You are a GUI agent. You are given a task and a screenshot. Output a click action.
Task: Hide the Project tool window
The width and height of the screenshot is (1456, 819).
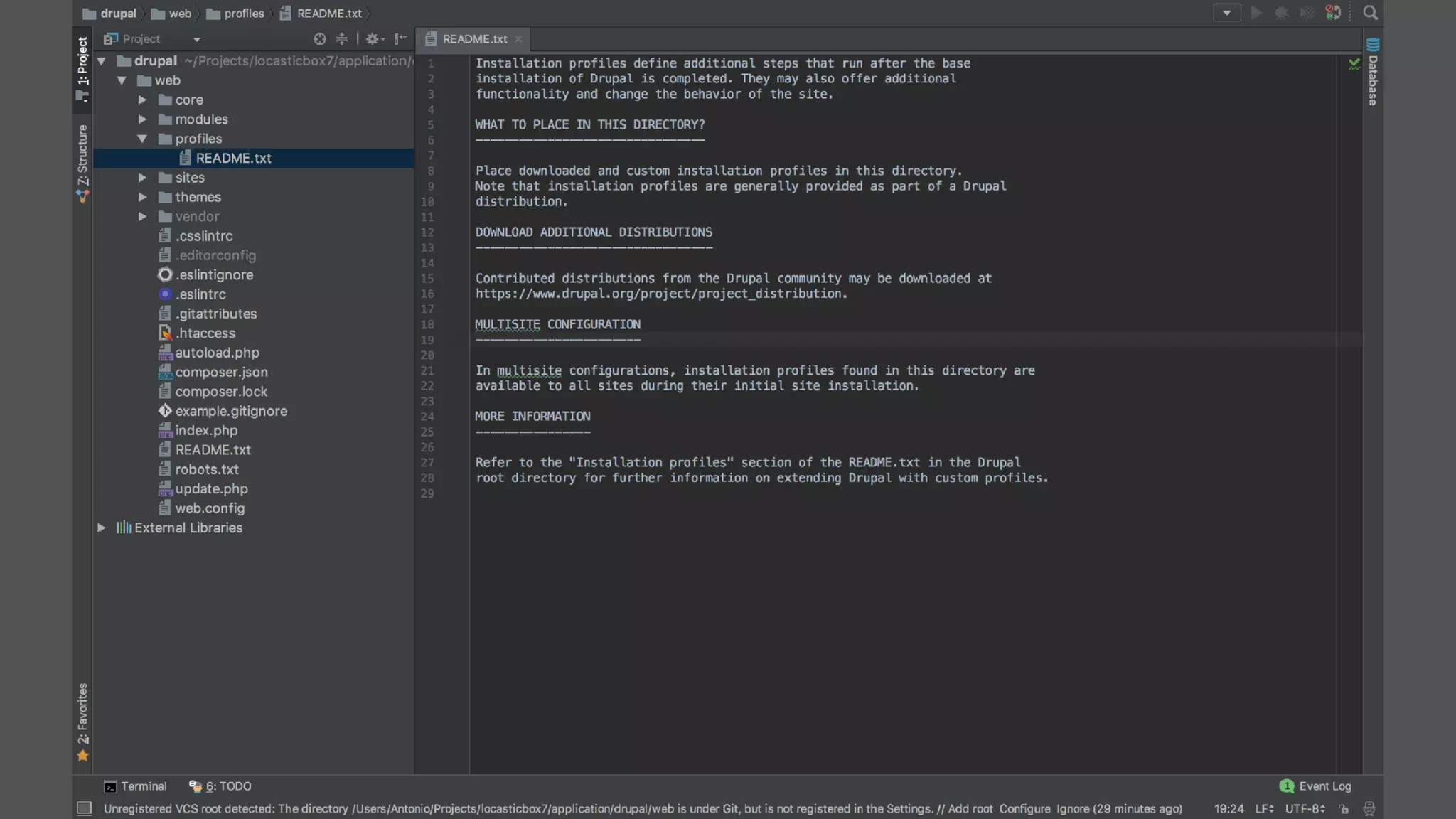[x=401, y=39]
